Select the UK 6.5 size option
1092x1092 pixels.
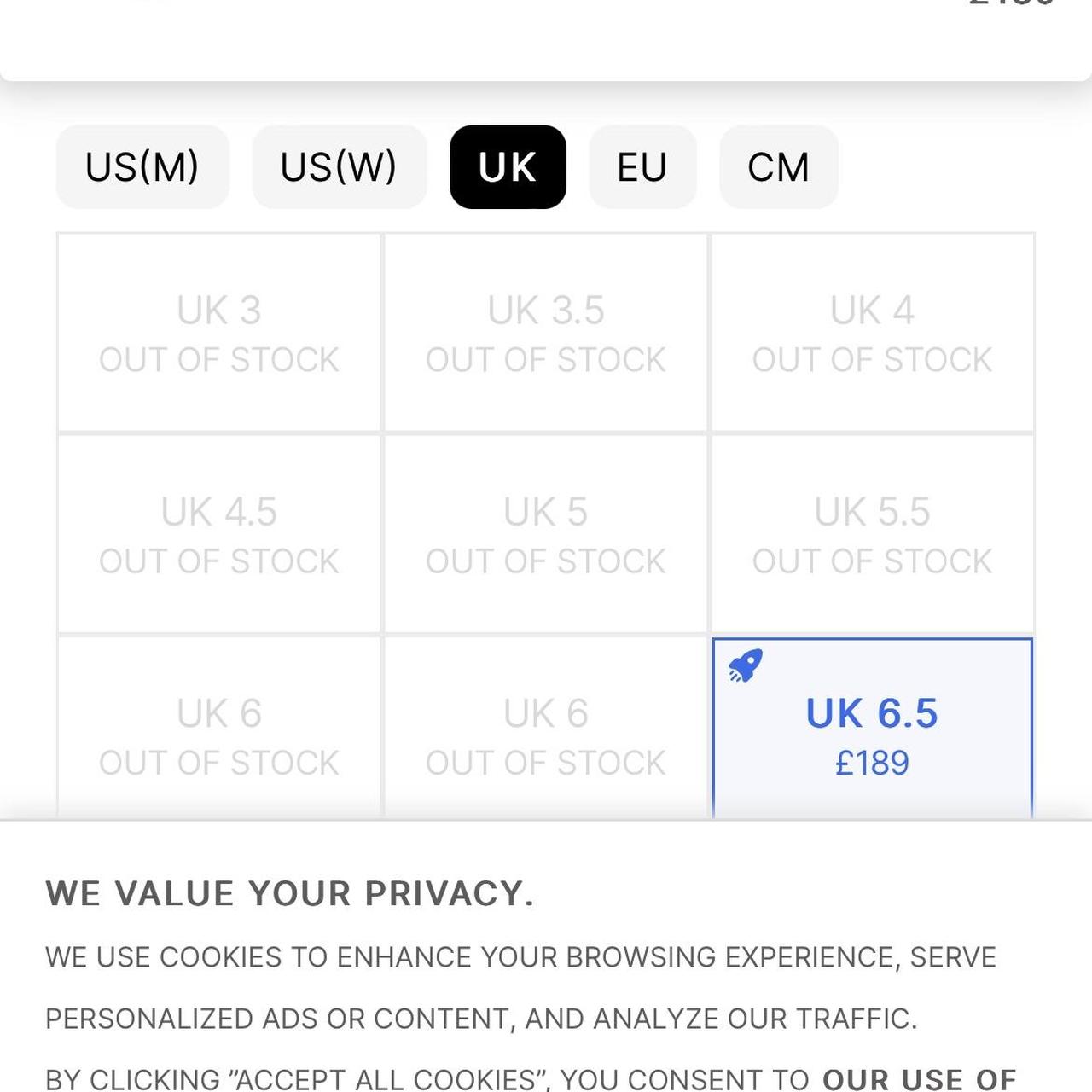click(872, 725)
